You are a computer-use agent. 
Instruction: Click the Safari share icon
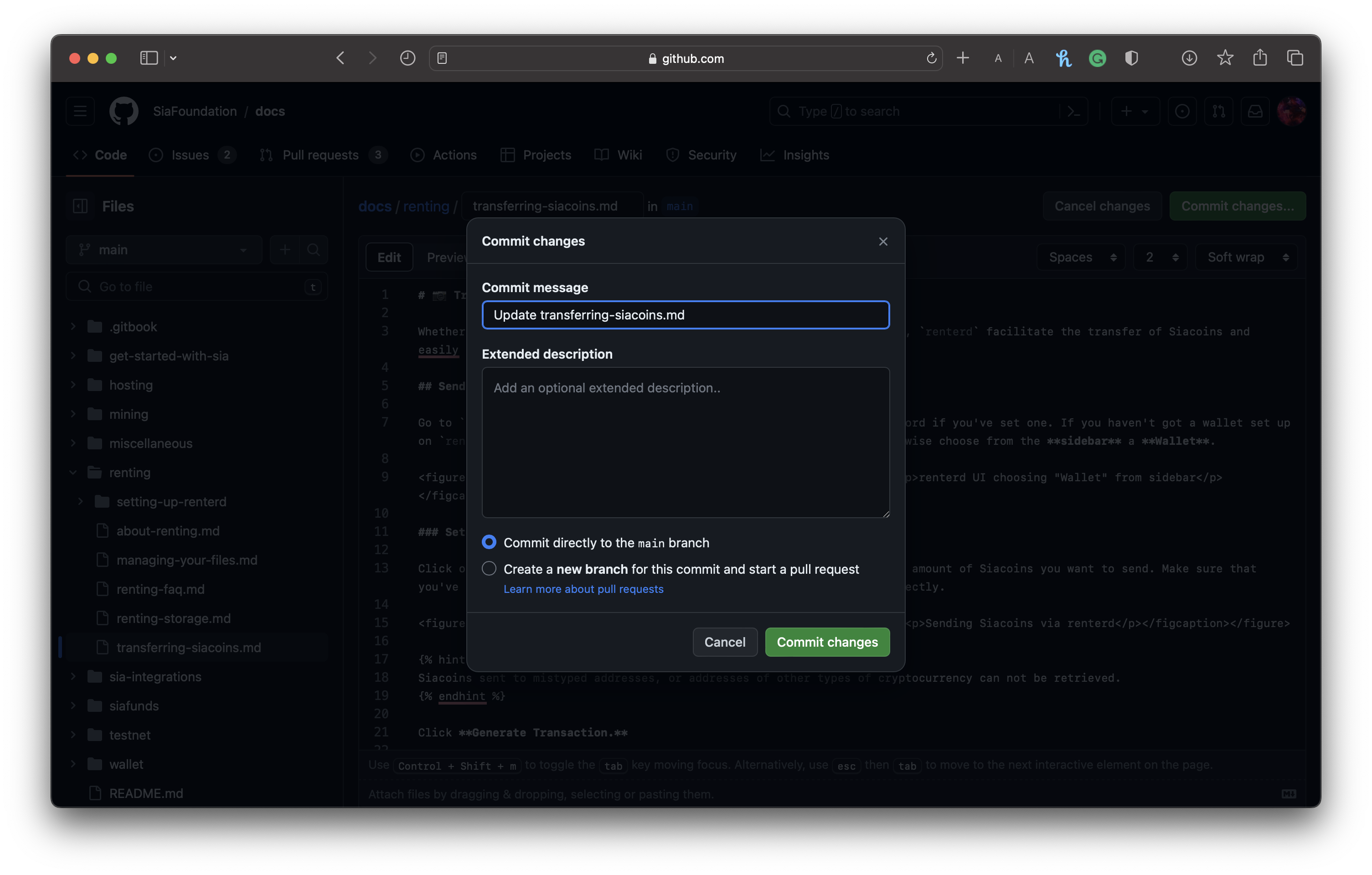tap(1259, 58)
